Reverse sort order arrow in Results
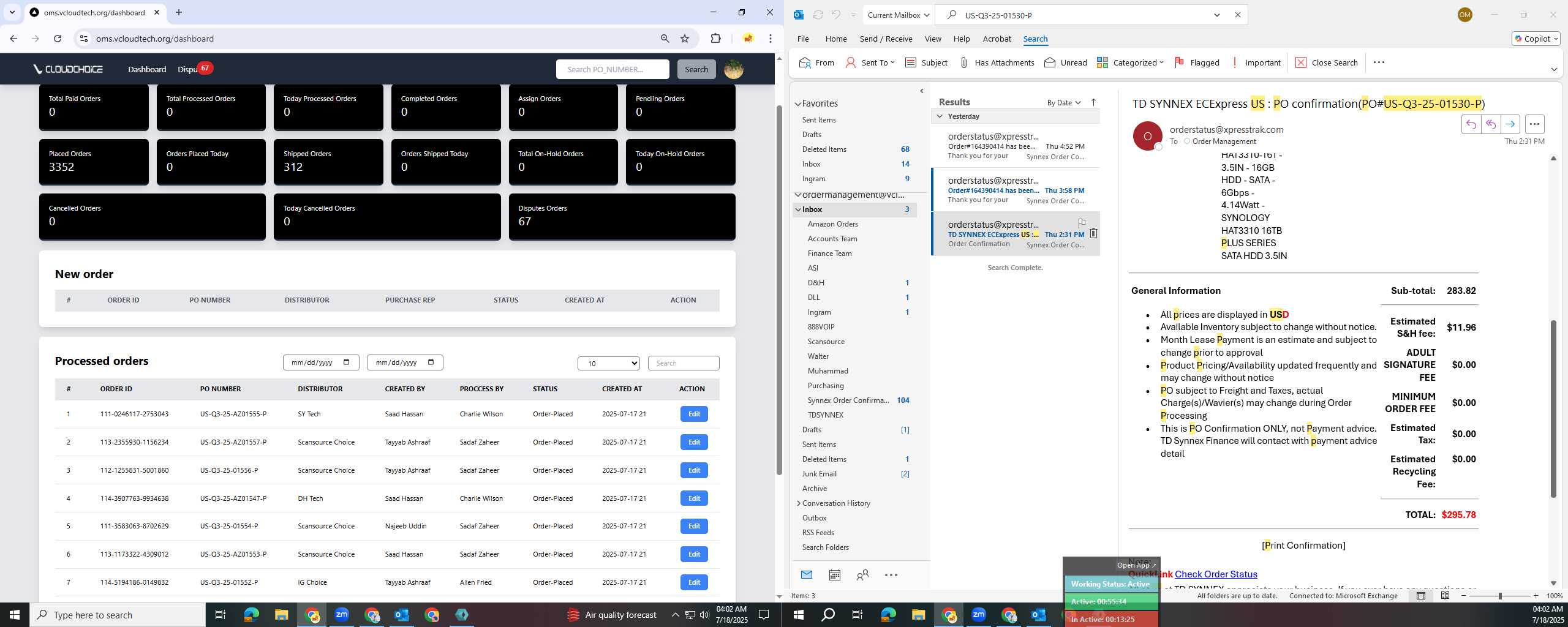This screenshot has width=1568, height=627. point(1093,102)
